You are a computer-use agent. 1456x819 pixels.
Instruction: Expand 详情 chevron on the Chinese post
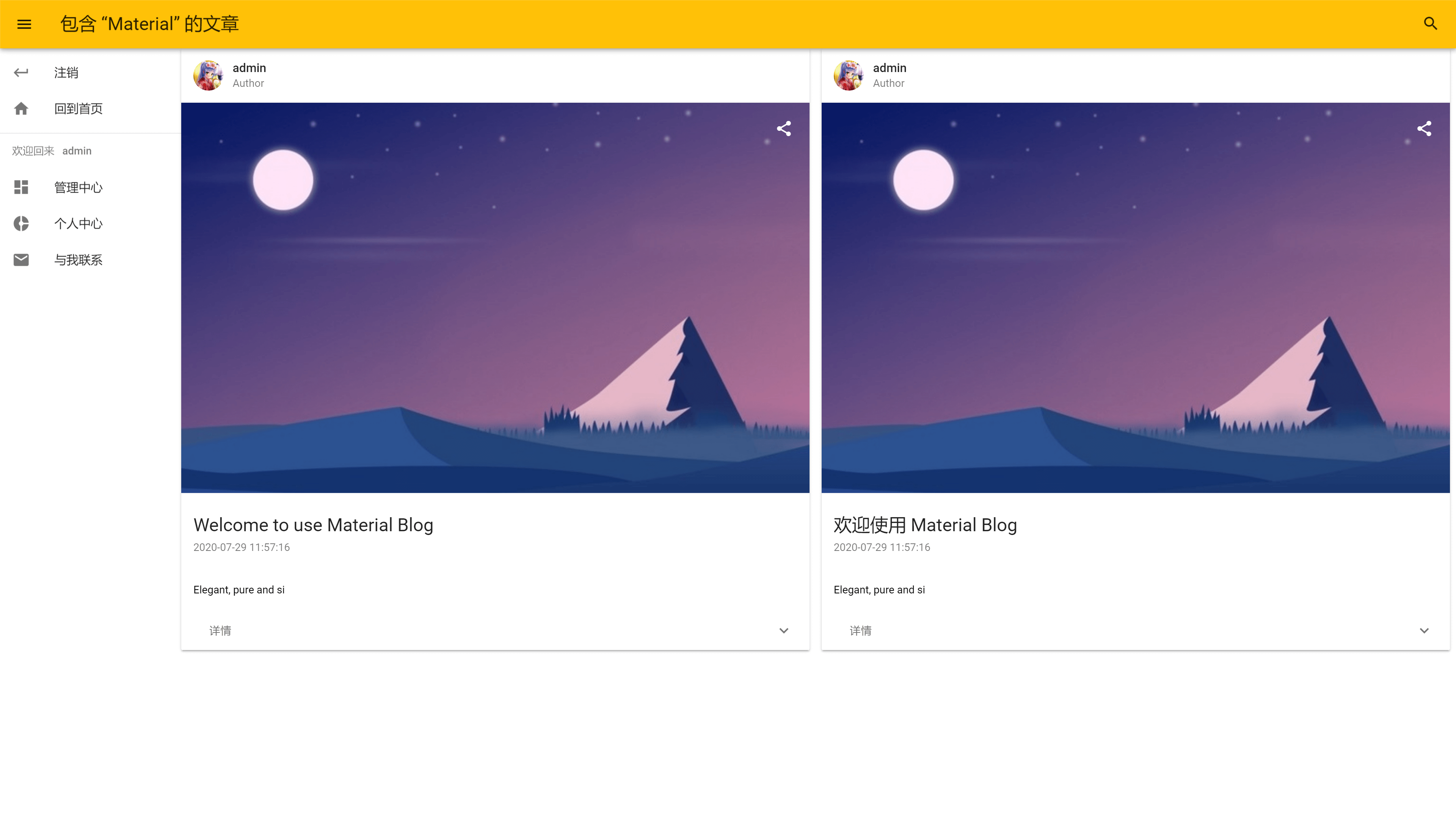(1424, 631)
